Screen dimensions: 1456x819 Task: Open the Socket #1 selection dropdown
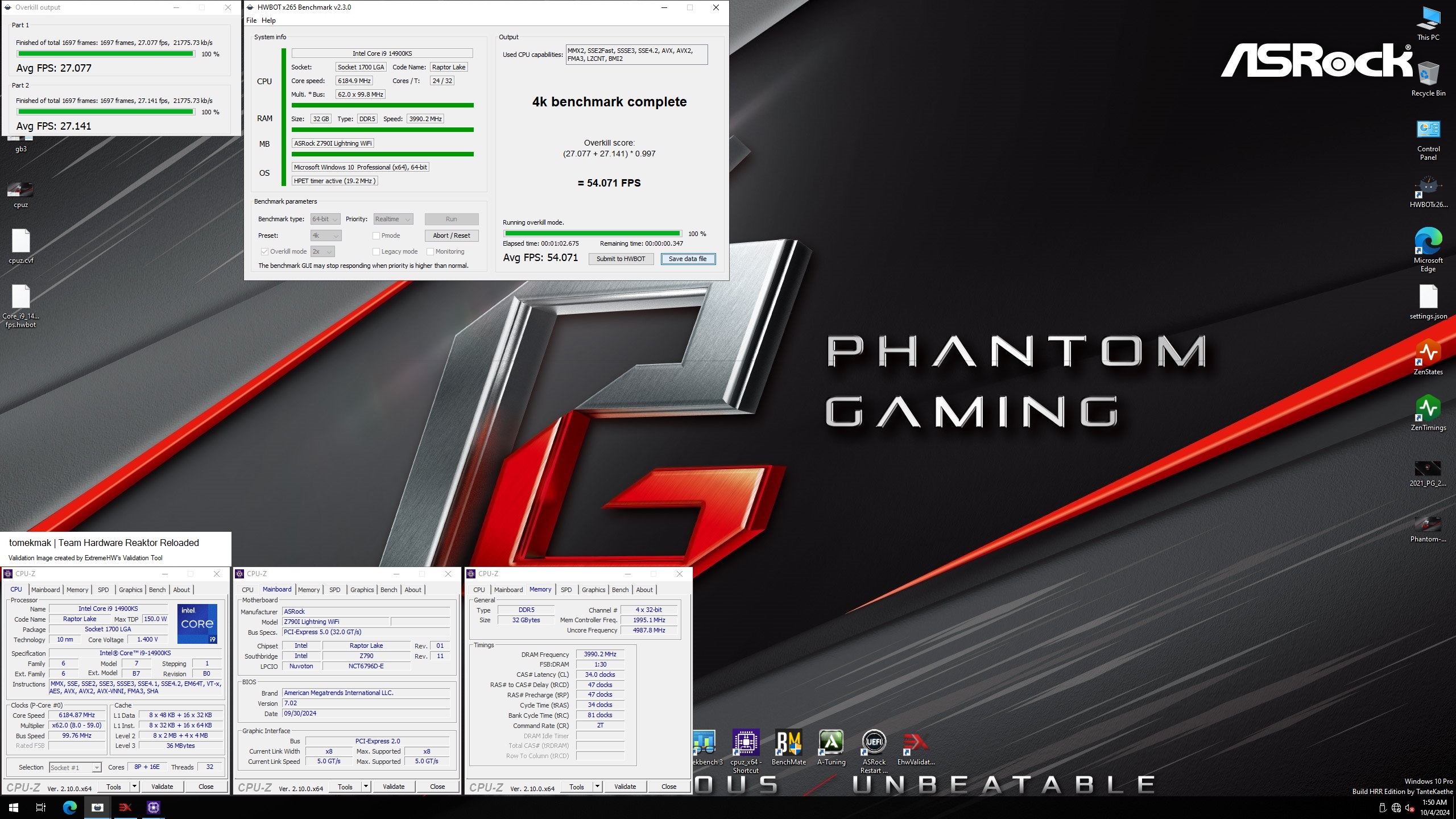pos(75,767)
